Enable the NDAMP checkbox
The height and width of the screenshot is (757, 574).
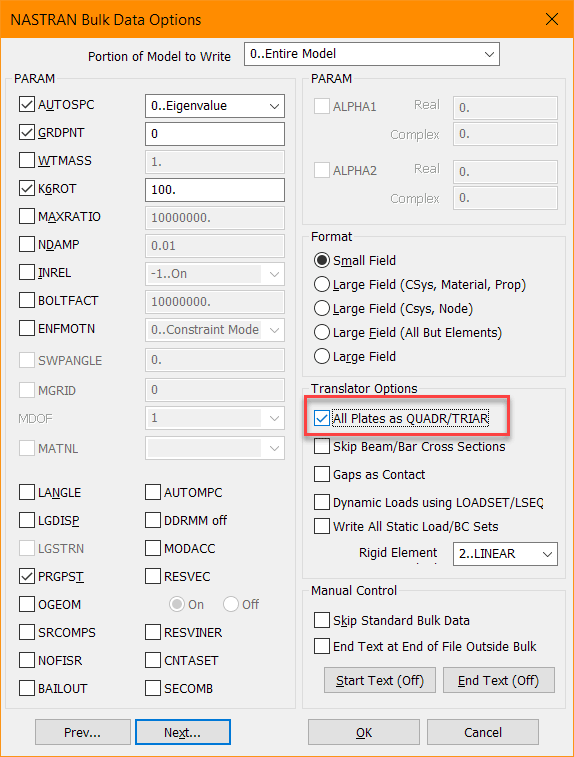(x=27, y=244)
